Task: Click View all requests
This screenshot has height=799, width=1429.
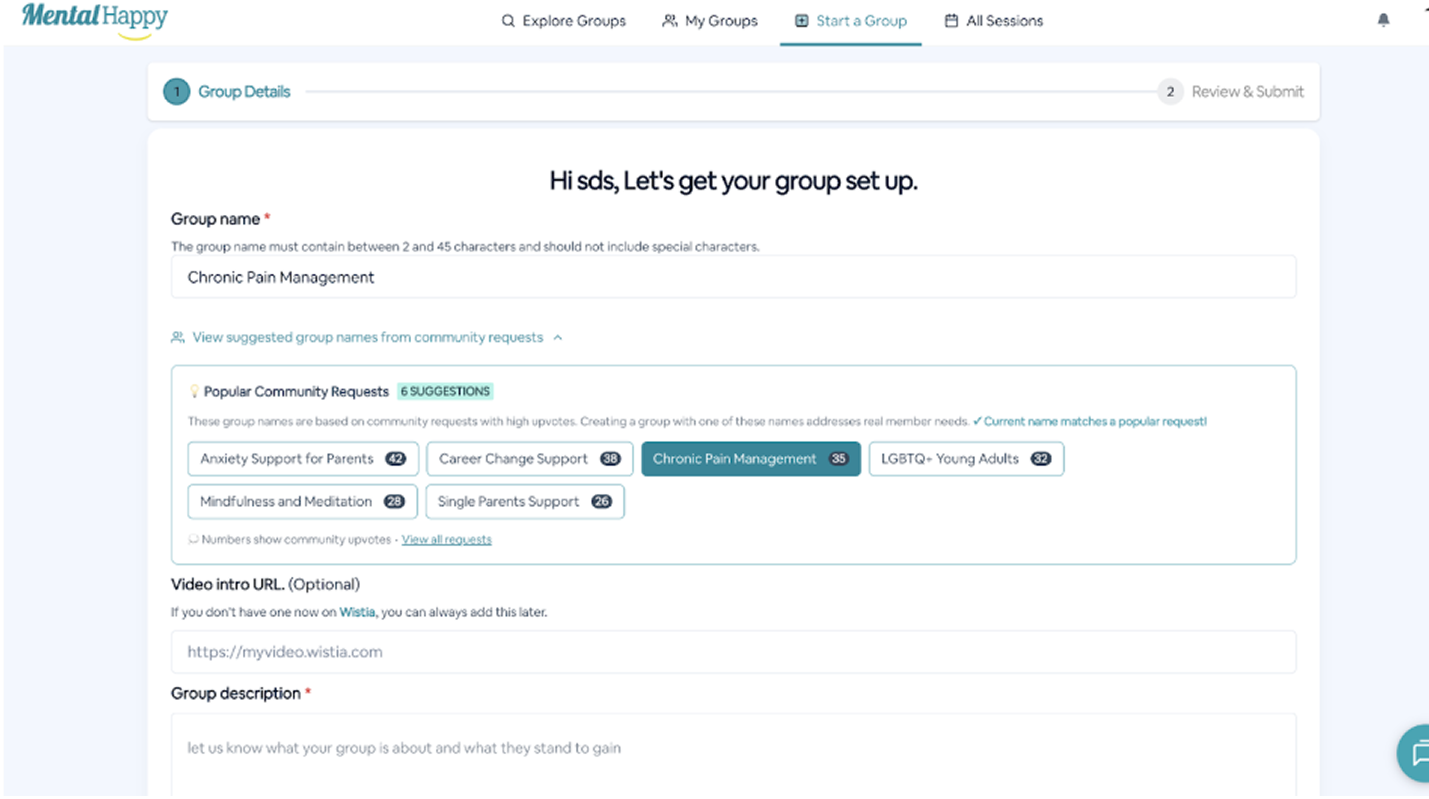Action: [x=446, y=539]
